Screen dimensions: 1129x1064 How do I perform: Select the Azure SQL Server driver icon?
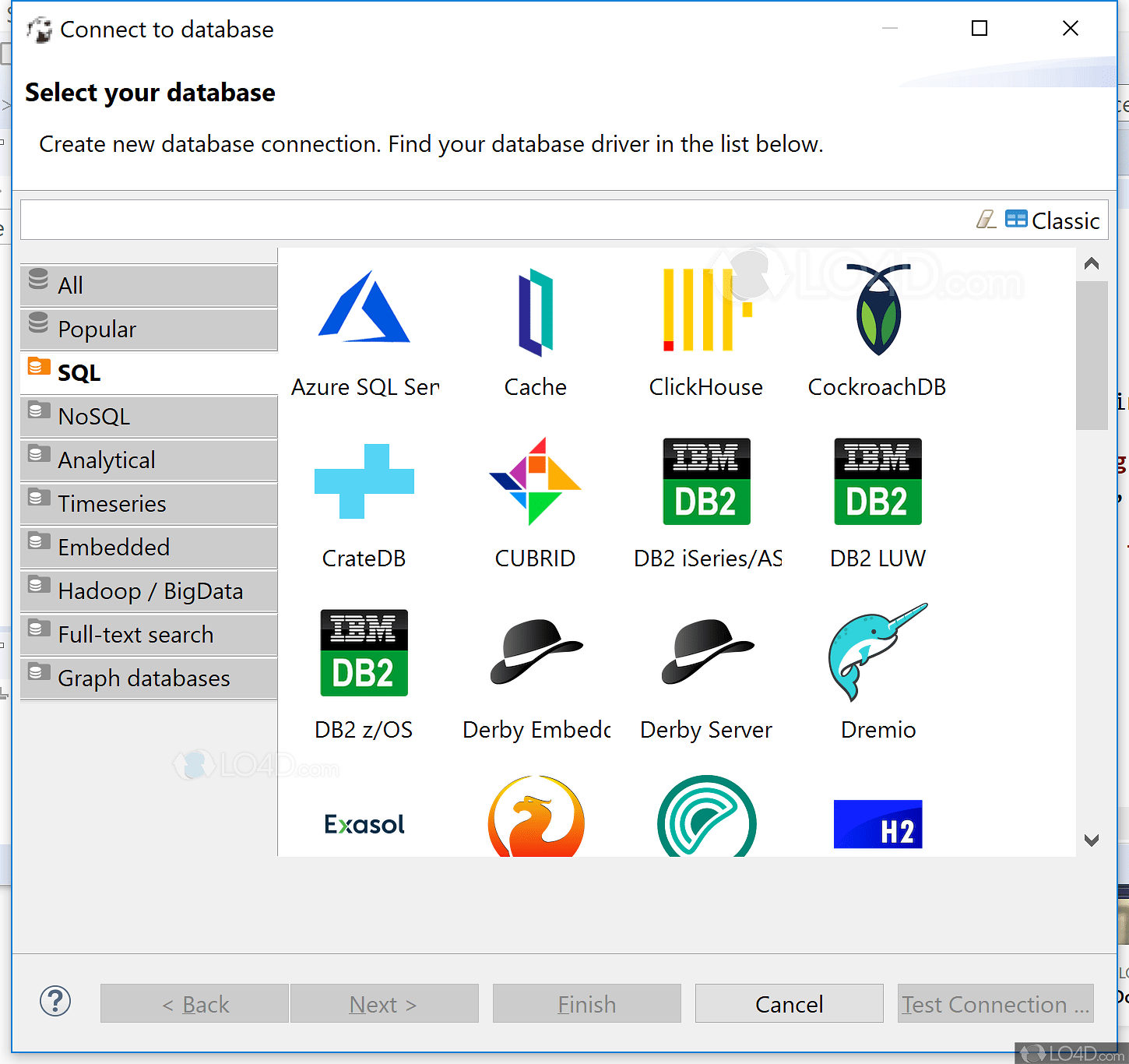pos(364,306)
